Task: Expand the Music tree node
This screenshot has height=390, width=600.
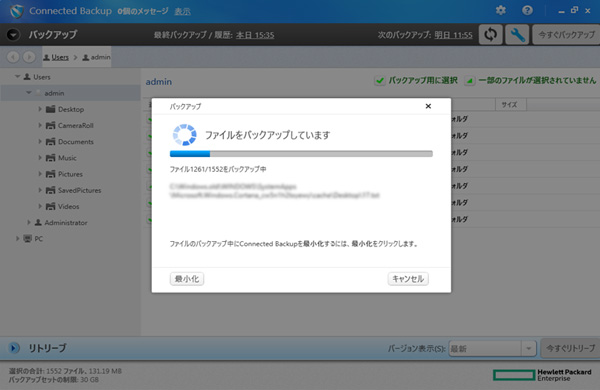Action: (40, 157)
